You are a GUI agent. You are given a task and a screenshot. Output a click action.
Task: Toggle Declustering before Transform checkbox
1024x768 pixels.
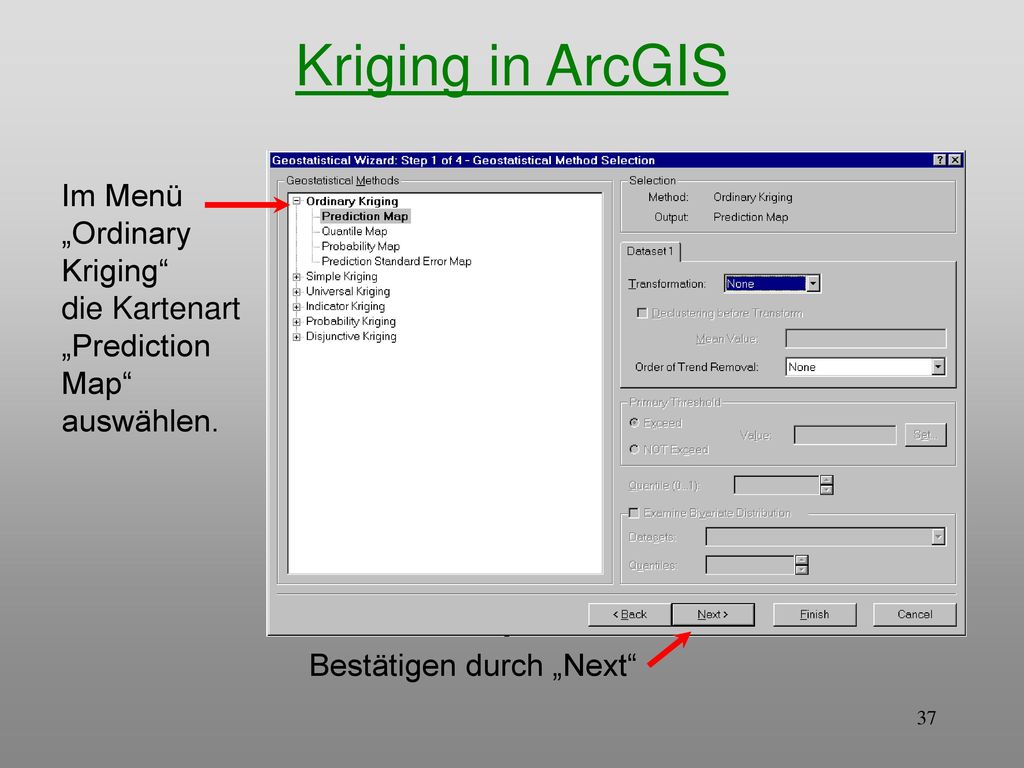(x=642, y=313)
